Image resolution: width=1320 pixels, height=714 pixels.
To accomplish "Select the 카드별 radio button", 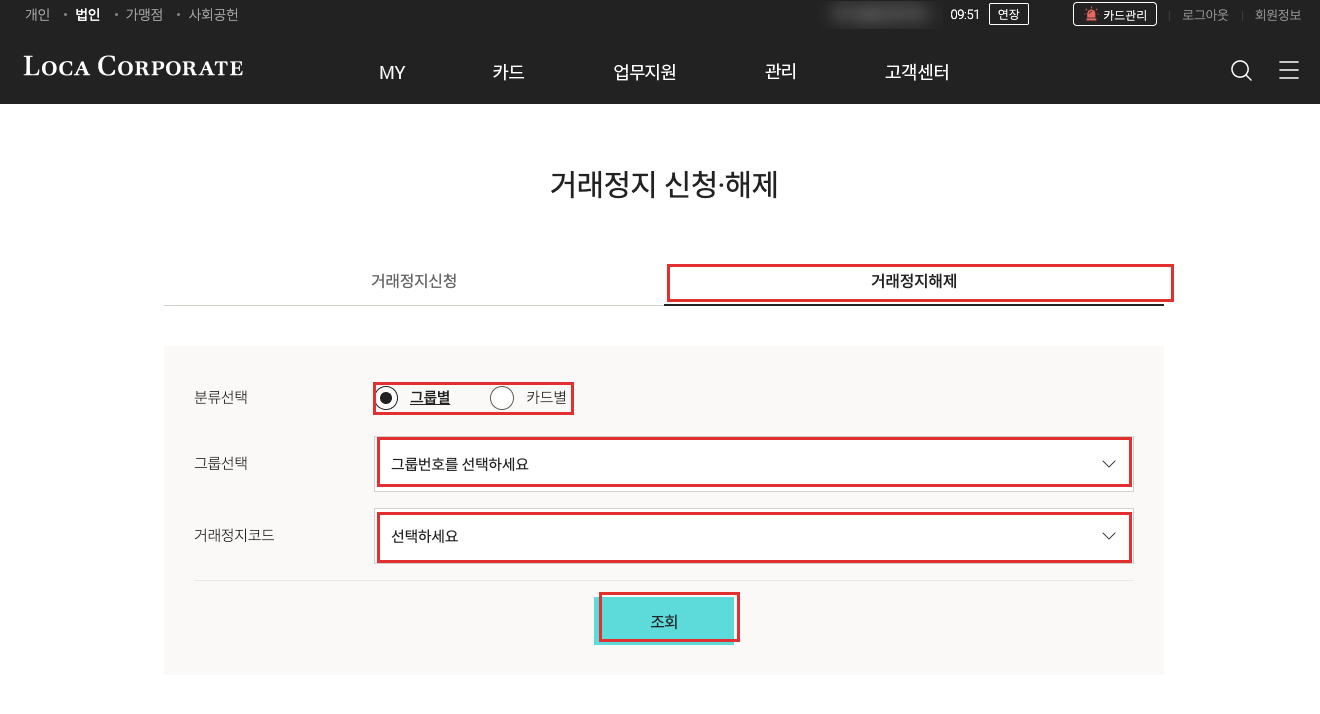I will (502, 398).
